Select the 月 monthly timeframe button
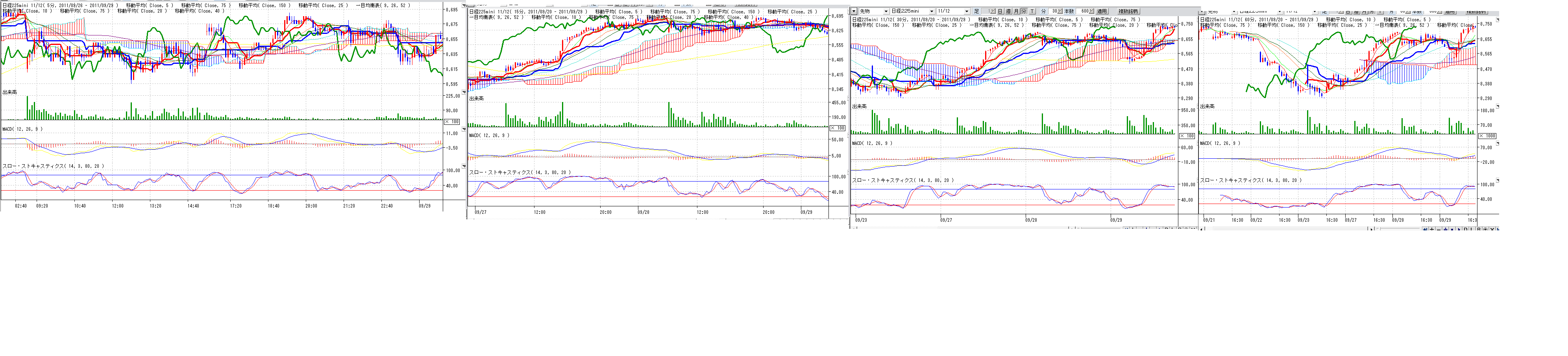Image resolution: width=1568 pixels, height=356 pixels. pyautogui.click(x=1016, y=11)
